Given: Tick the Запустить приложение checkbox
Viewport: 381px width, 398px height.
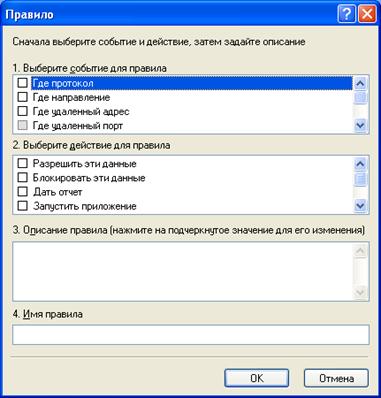Looking at the screenshot, I should (22, 206).
